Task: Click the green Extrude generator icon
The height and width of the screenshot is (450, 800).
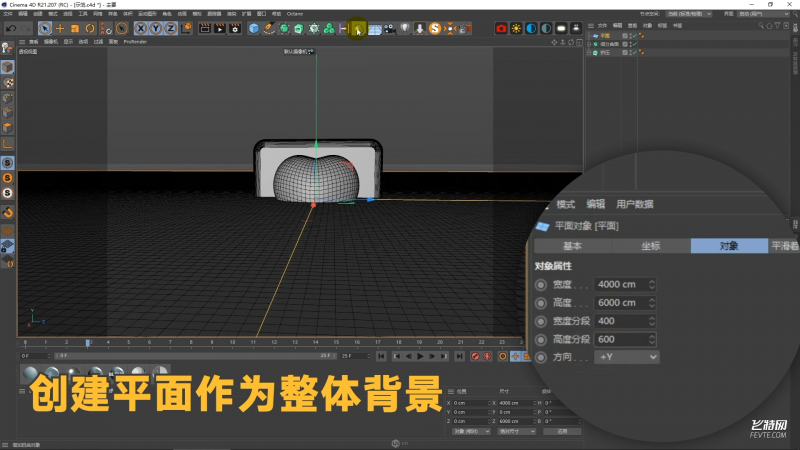Action: pyautogui.click(x=299, y=29)
